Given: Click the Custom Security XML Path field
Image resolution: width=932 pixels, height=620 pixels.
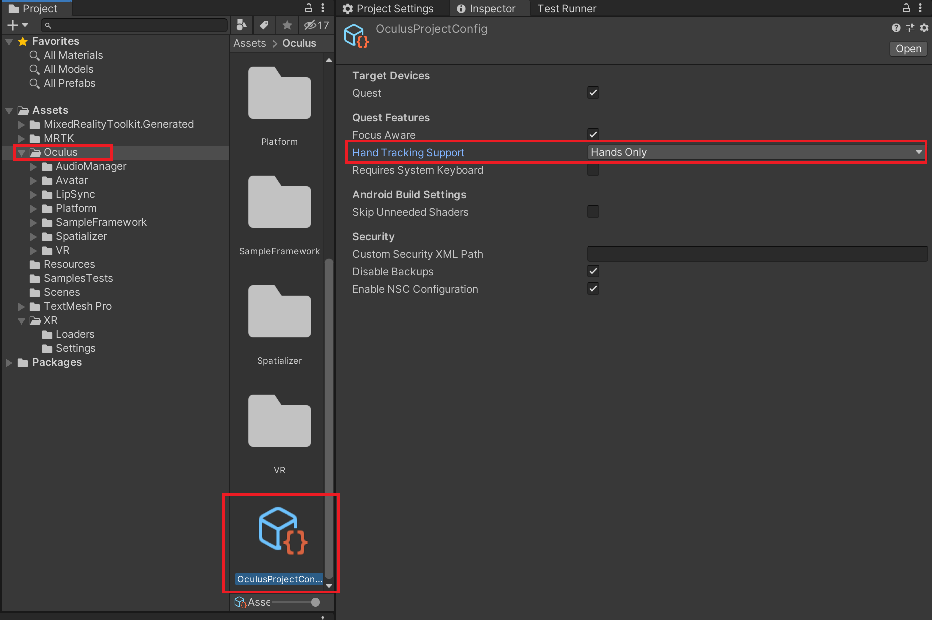Looking at the screenshot, I should [x=757, y=254].
